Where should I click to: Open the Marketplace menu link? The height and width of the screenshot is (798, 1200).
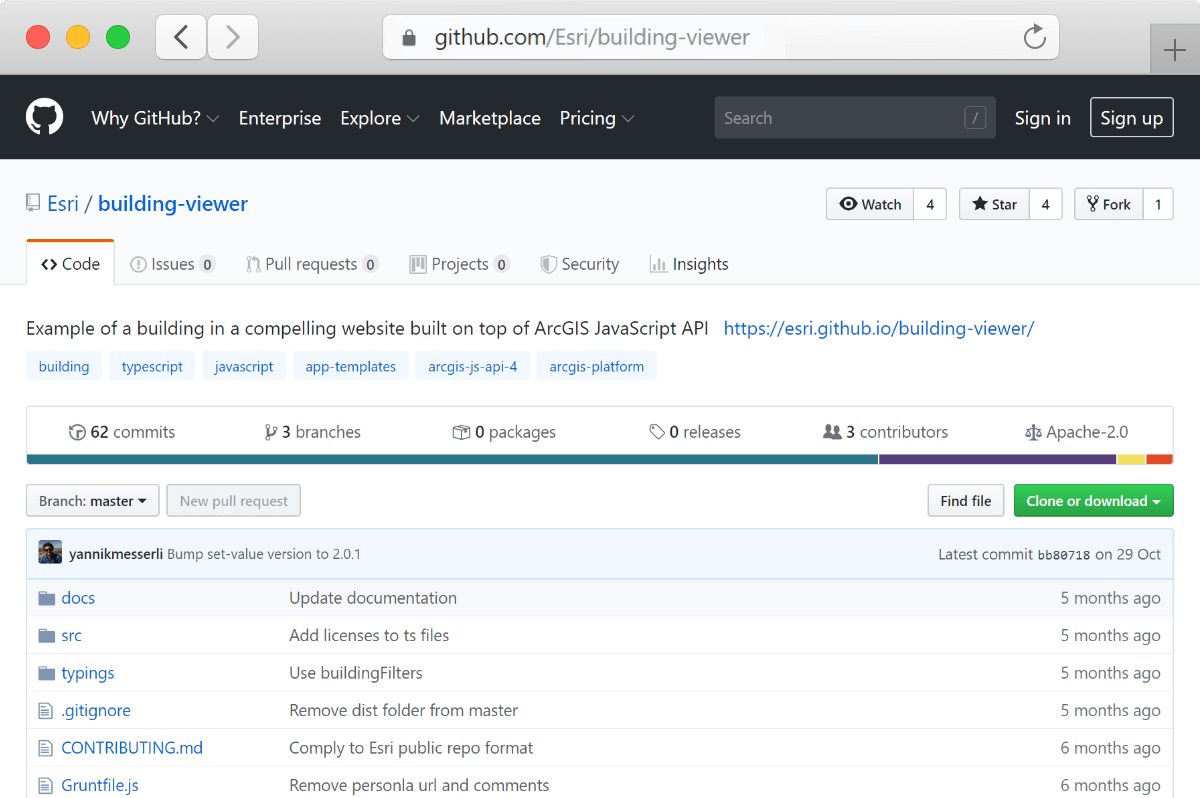tap(490, 118)
